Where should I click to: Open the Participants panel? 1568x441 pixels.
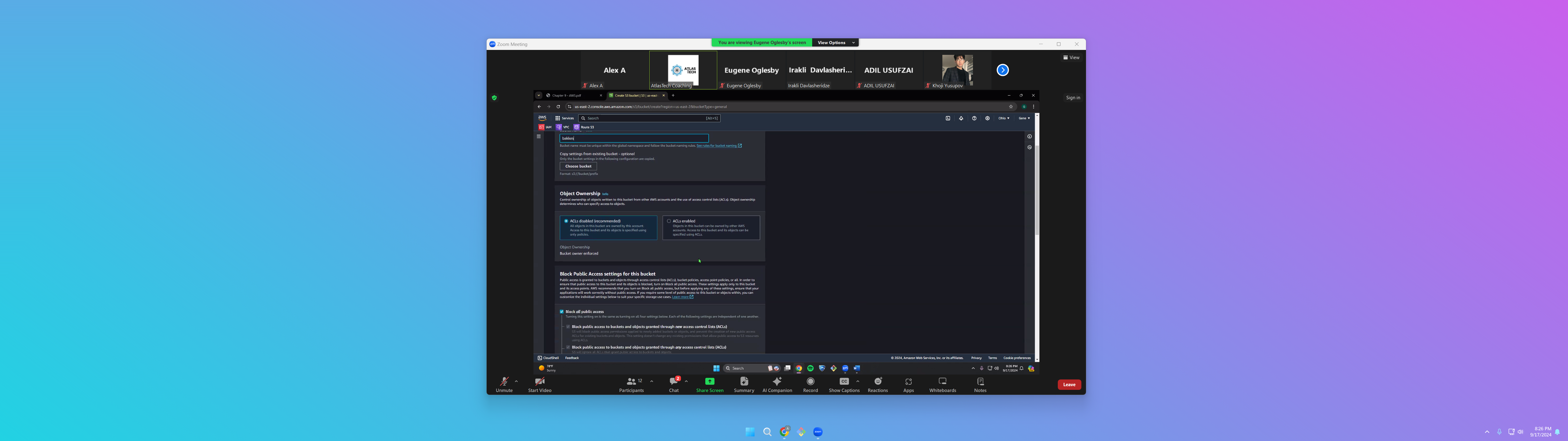tap(631, 381)
